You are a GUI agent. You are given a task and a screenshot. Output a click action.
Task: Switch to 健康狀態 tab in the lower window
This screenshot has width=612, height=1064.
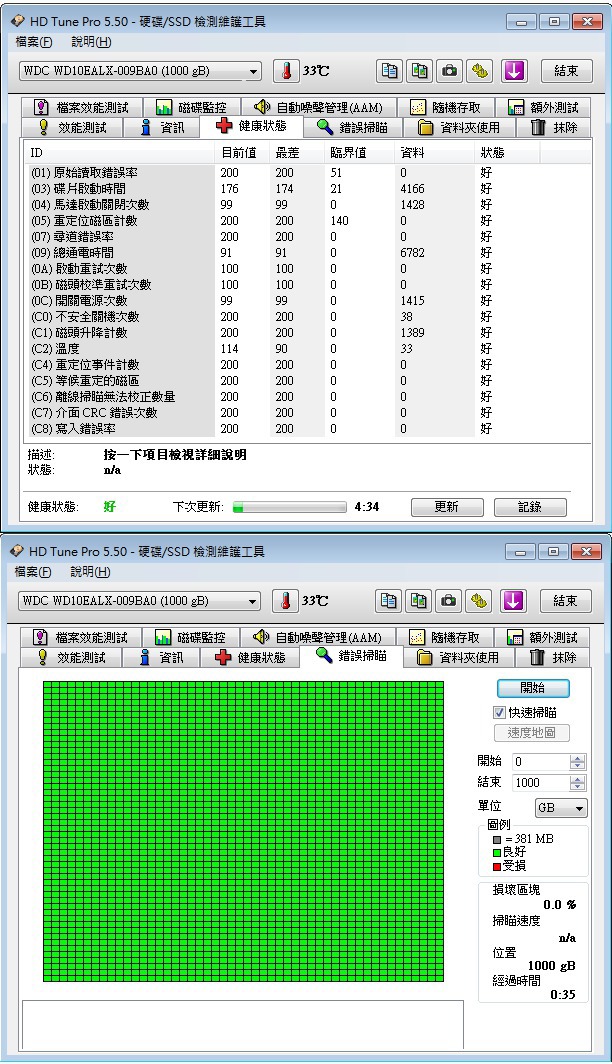coord(250,658)
